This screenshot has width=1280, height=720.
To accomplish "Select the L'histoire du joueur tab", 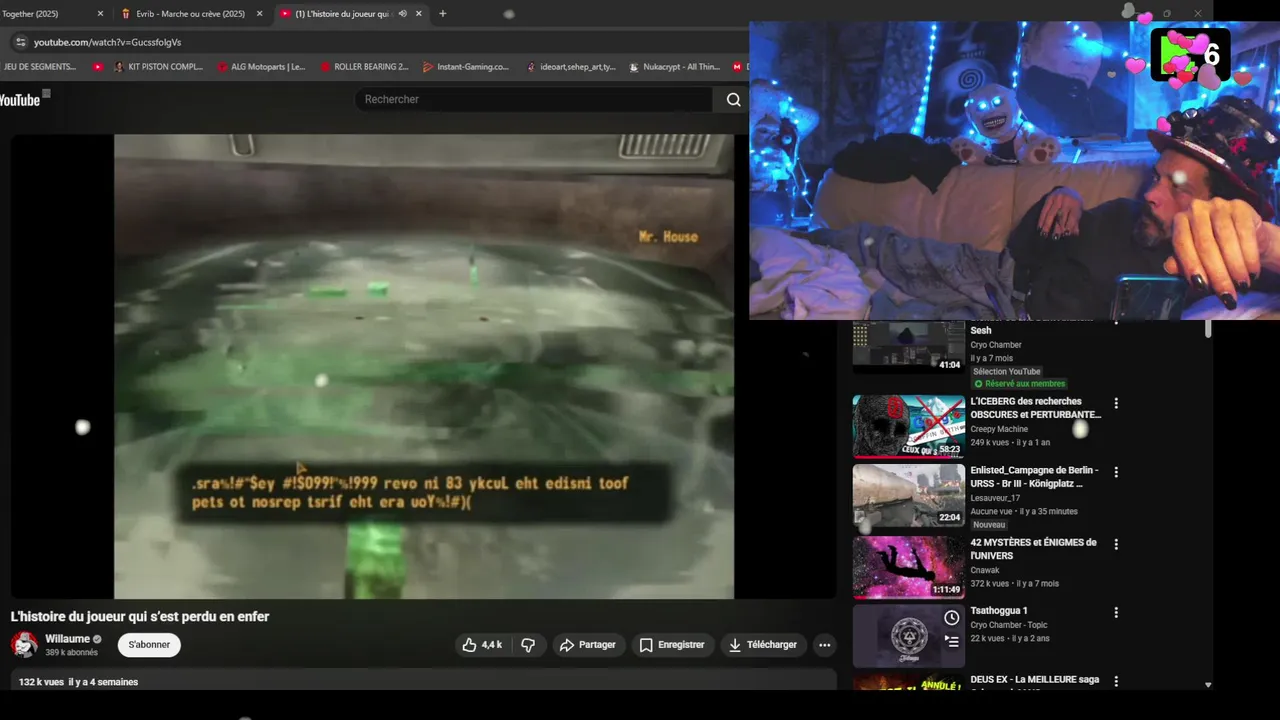I will click(x=341, y=14).
